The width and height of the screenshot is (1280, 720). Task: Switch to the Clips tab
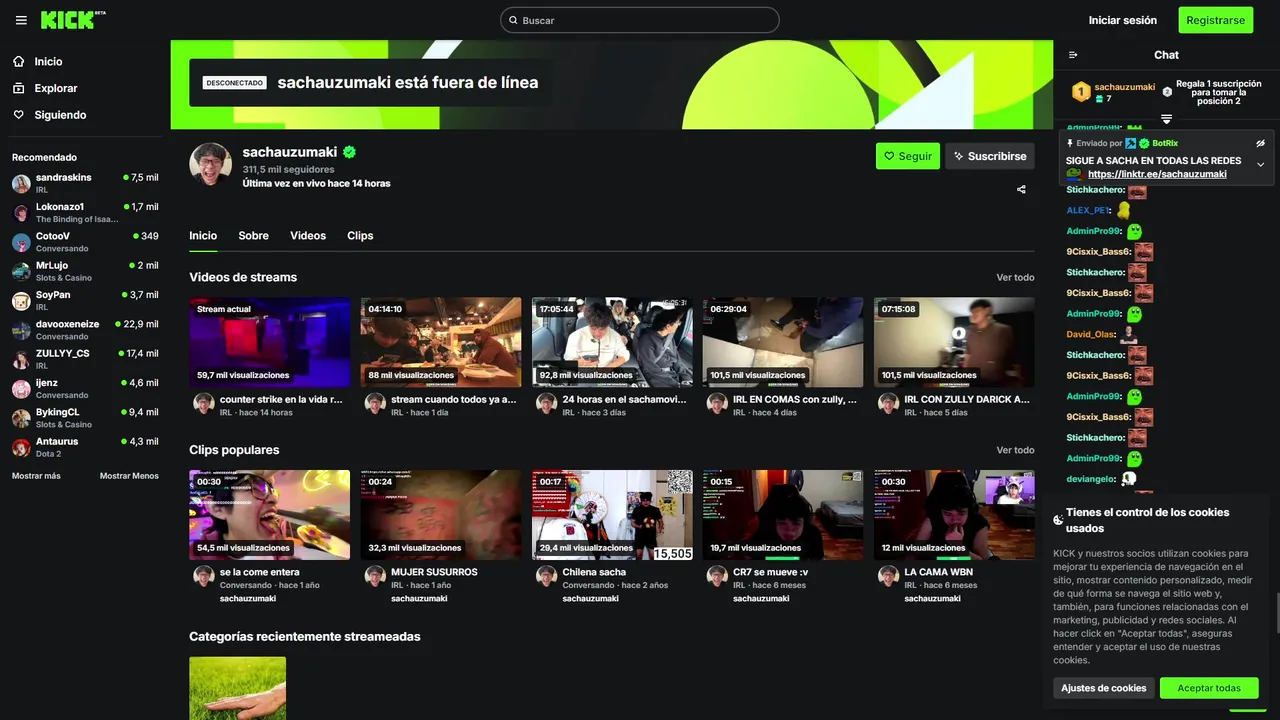tap(360, 236)
